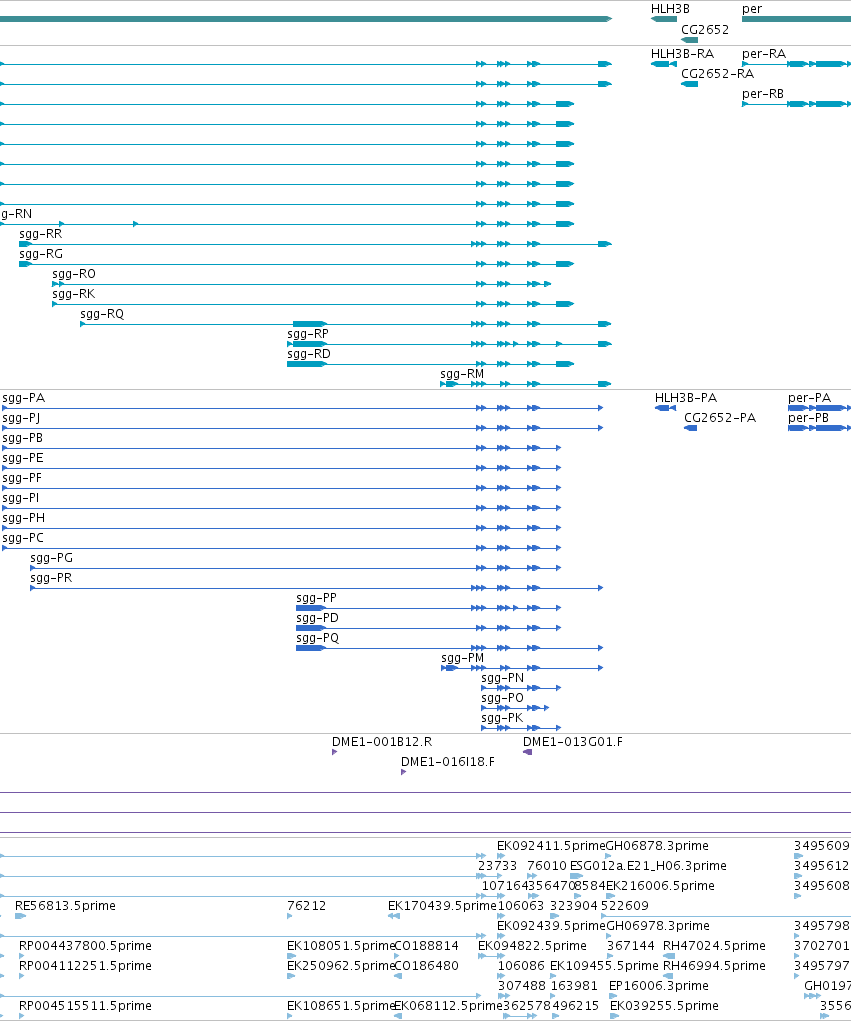Image resolution: width=851 pixels, height=1021 pixels.
Task: Select the sgg-PD protein feature
Action: 428,628
